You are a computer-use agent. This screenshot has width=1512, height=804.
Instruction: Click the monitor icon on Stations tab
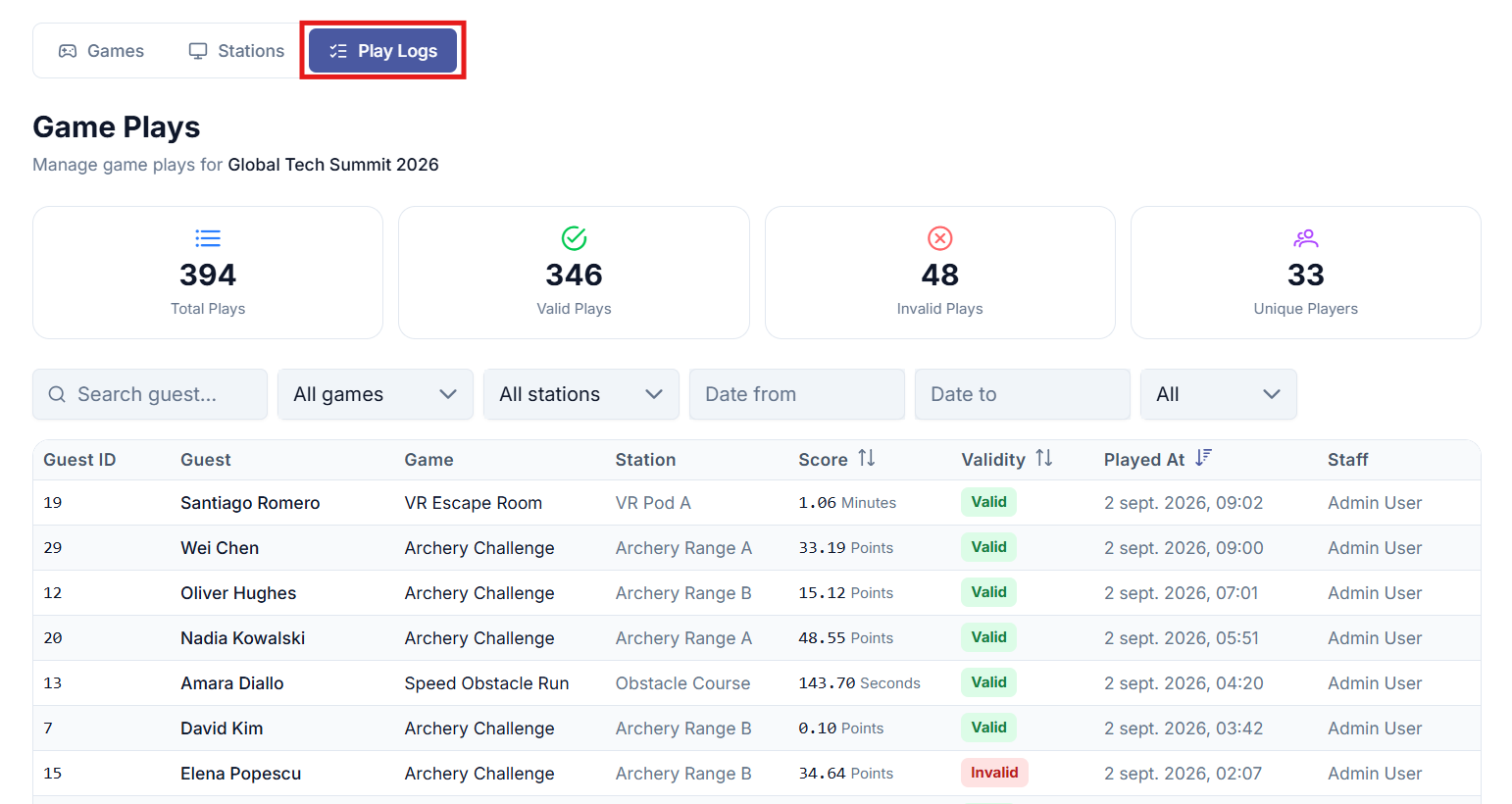coord(198,51)
